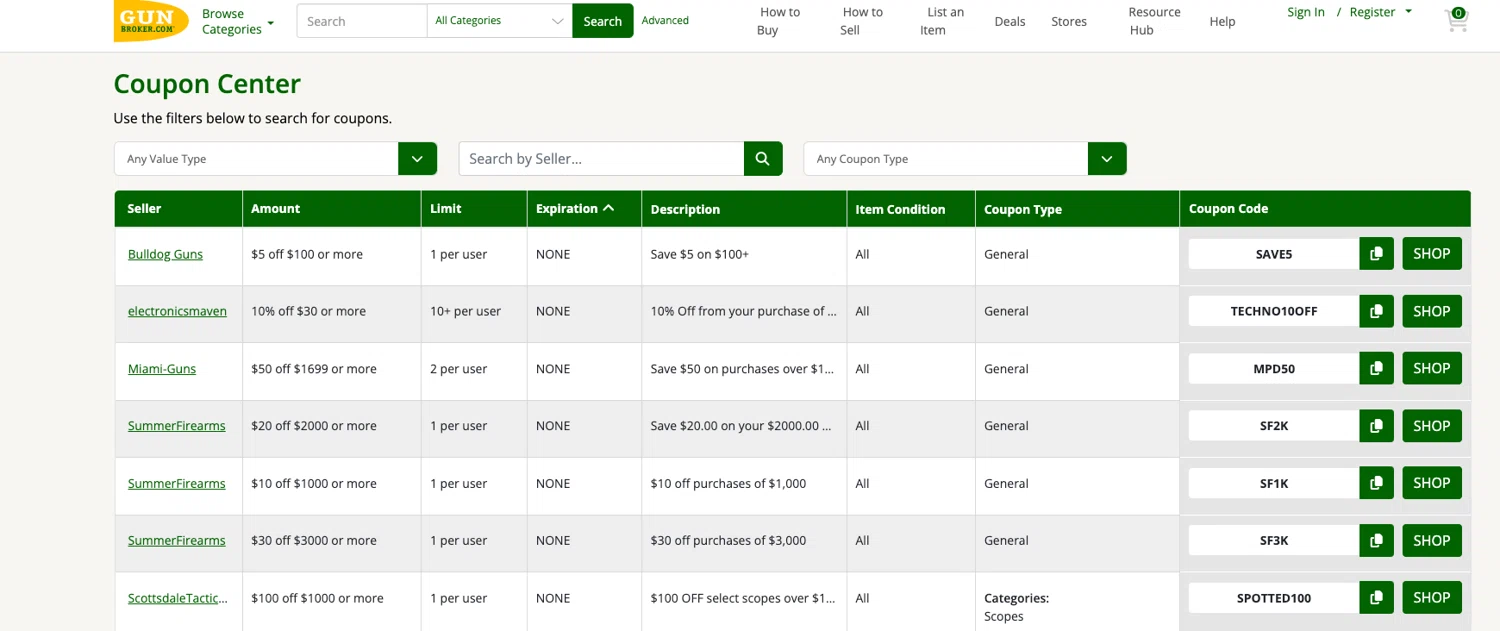1500x631 pixels.
Task: Select the MPD50 code text
Action: pyautogui.click(x=1274, y=368)
